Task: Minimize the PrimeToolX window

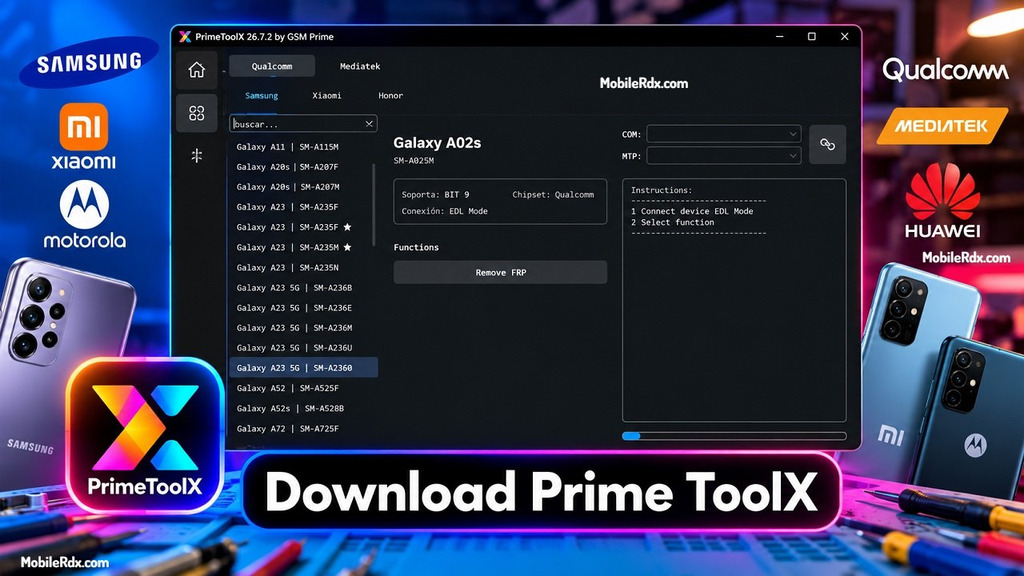Action: pos(779,37)
